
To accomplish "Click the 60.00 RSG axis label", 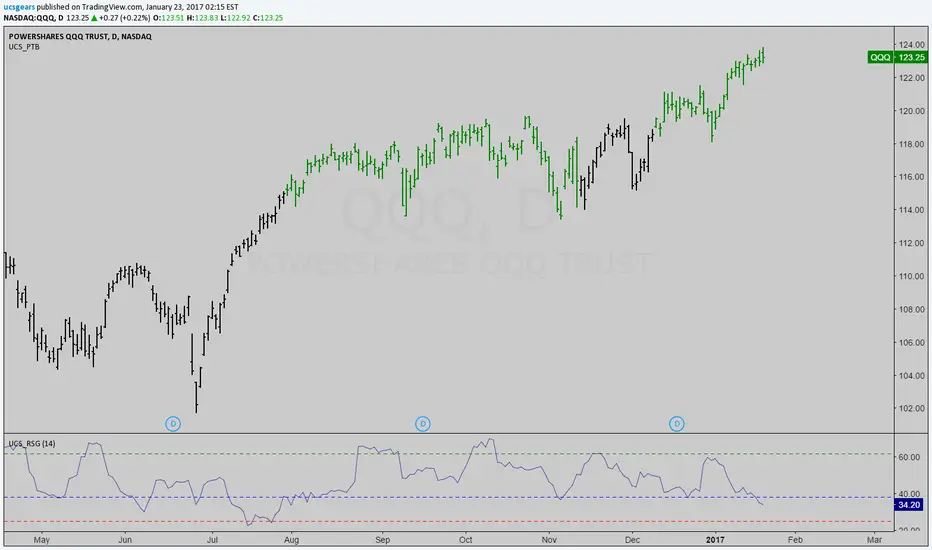I will [x=909, y=457].
